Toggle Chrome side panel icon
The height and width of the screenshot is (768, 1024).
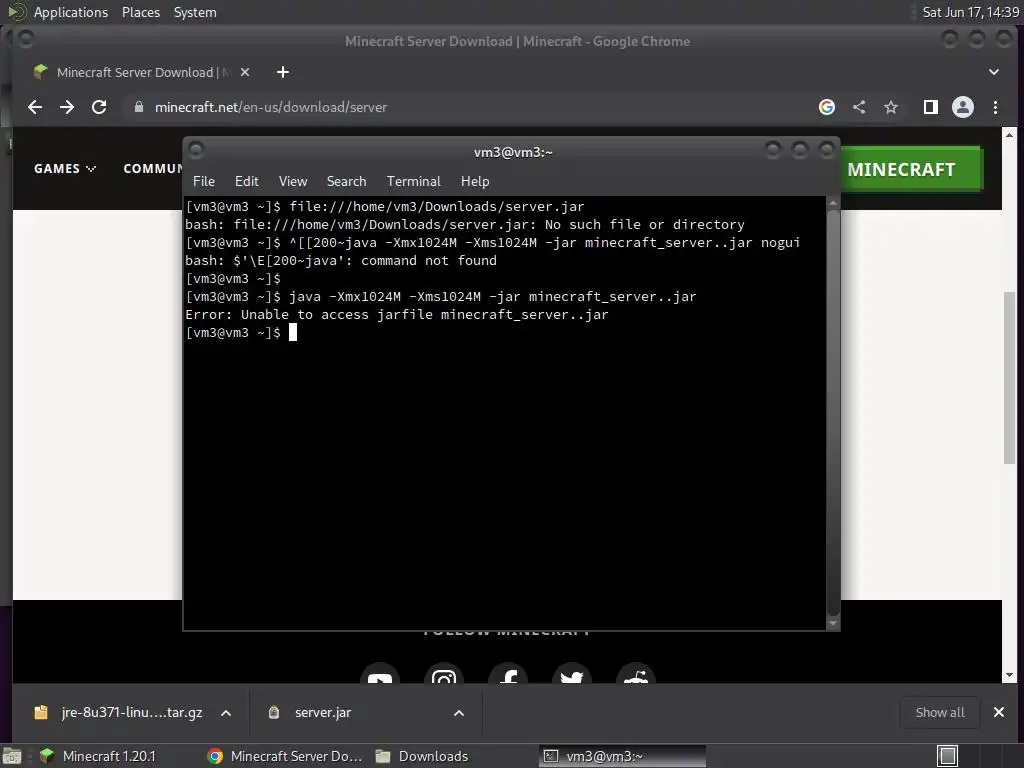931,107
